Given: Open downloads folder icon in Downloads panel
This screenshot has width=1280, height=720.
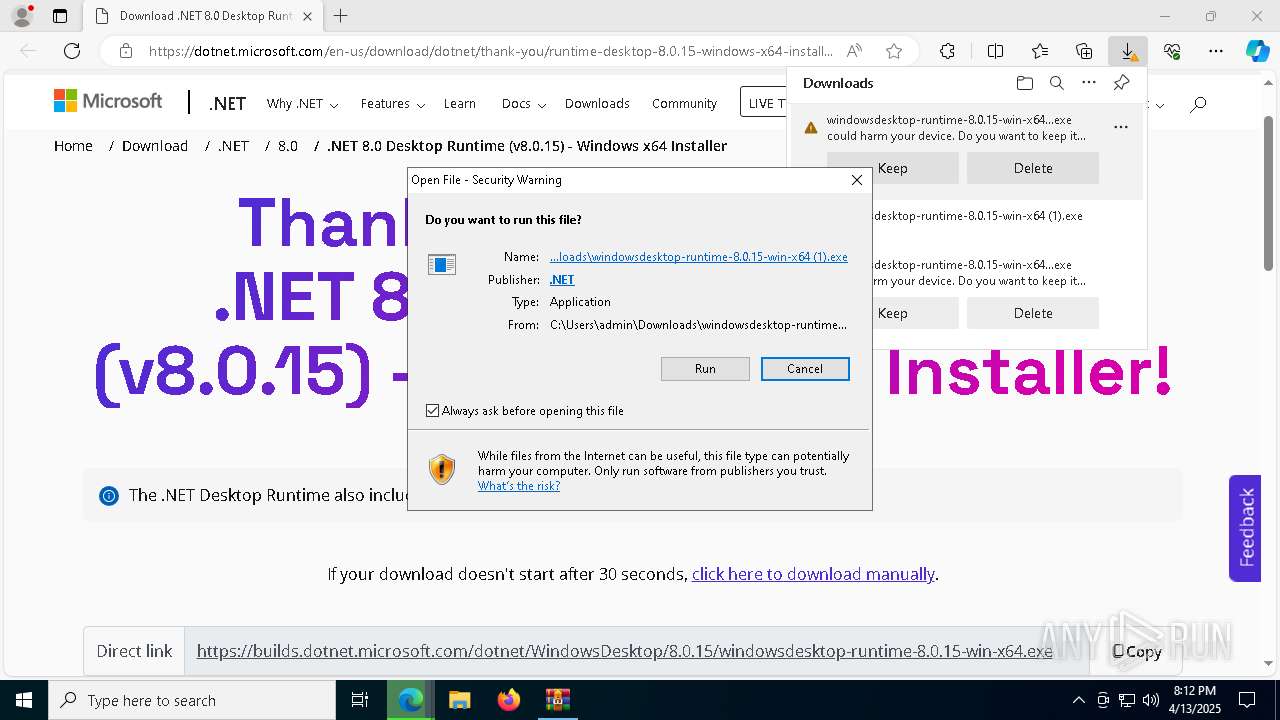Looking at the screenshot, I should (x=1024, y=83).
